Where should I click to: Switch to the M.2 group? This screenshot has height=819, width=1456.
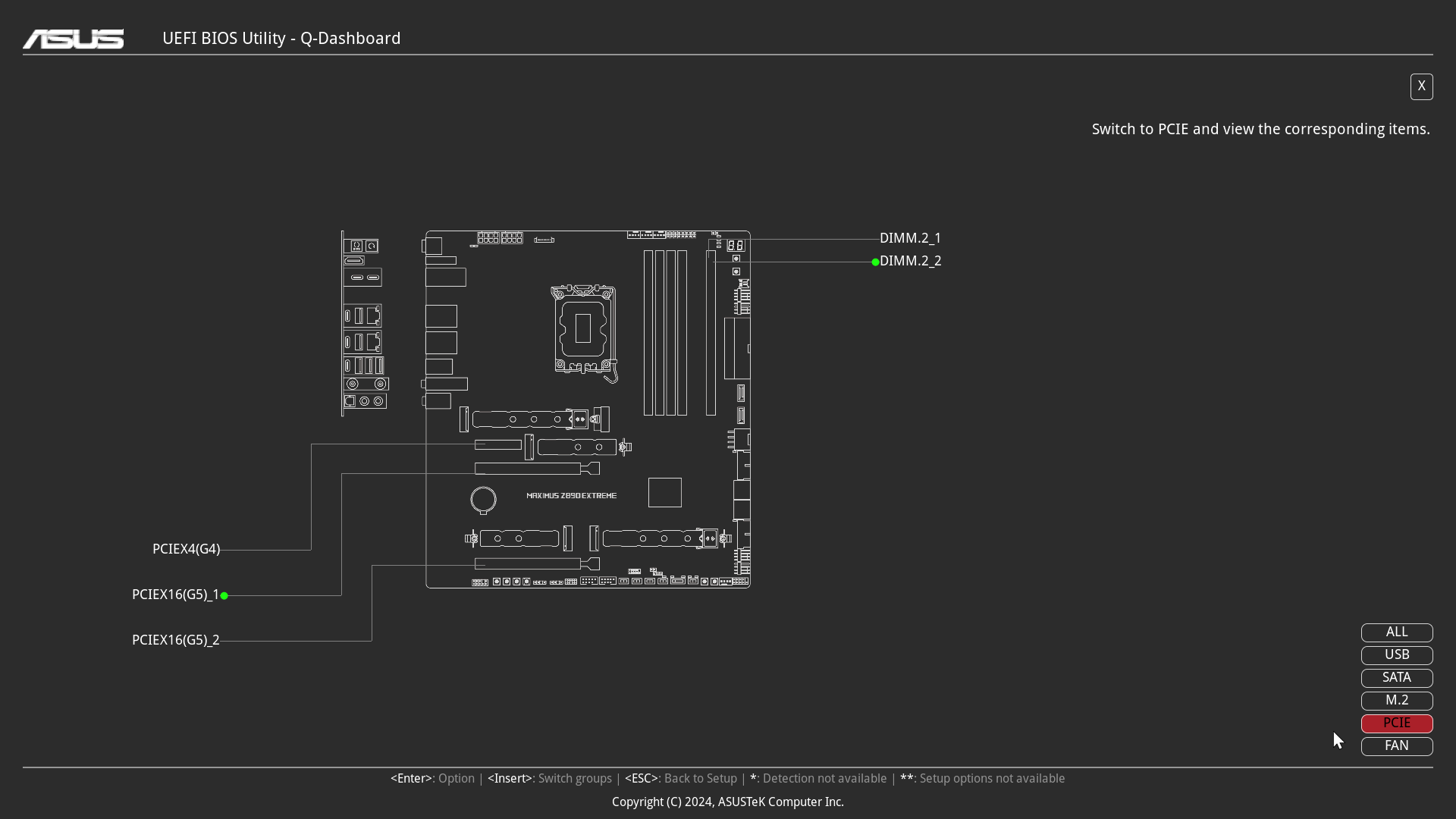[x=1397, y=701]
